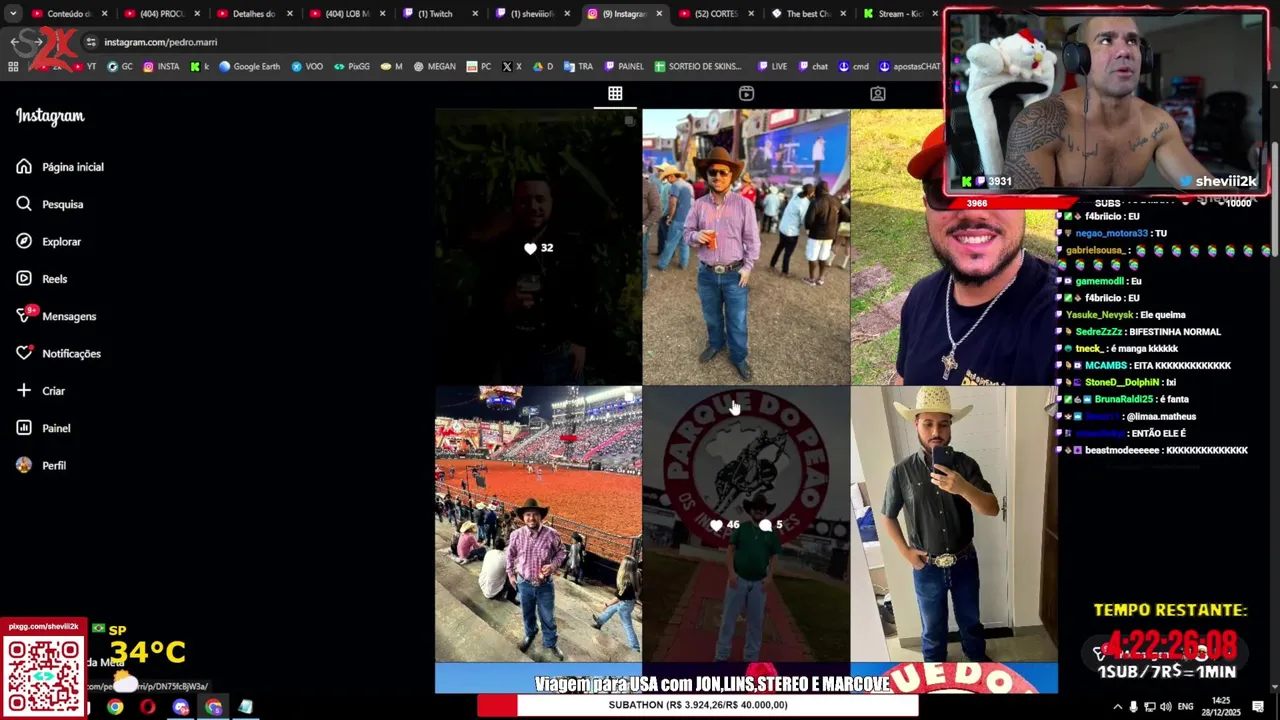Click the volume icon in system tray
1280x720 pixels.
pyautogui.click(x=1165, y=707)
